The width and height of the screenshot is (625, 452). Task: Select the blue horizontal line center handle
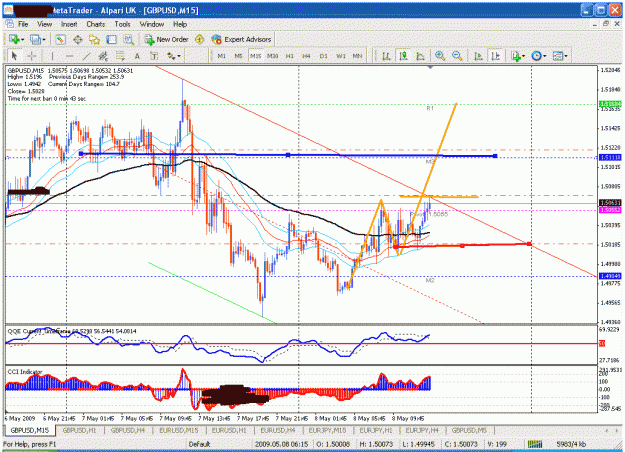tap(288, 155)
